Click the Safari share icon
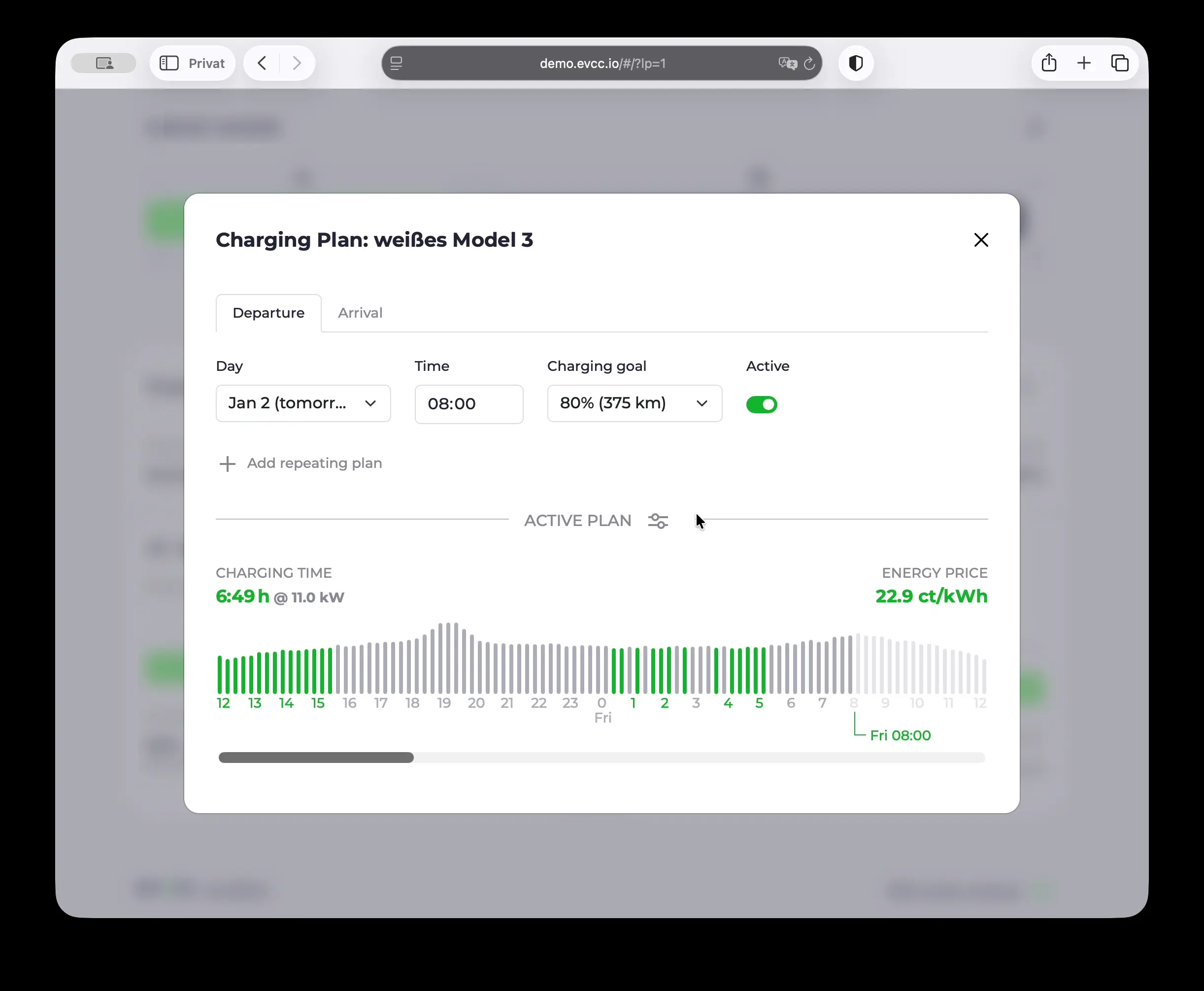 pyautogui.click(x=1049, y=63)
